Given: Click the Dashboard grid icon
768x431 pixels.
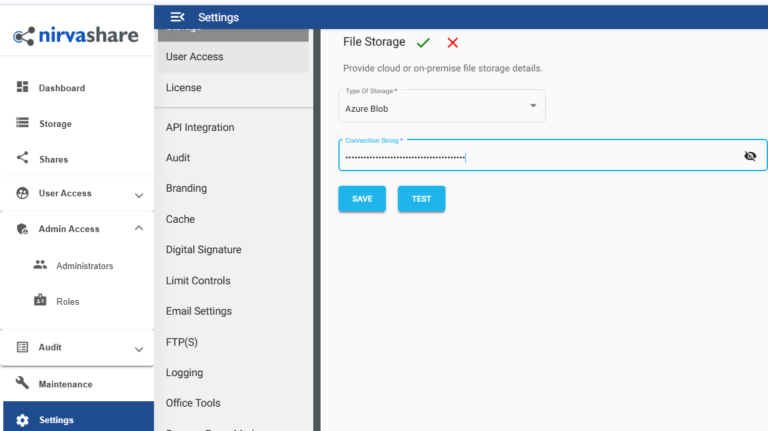Looking at the screenshot, I should pyautogui.click(x=23, y=87).
